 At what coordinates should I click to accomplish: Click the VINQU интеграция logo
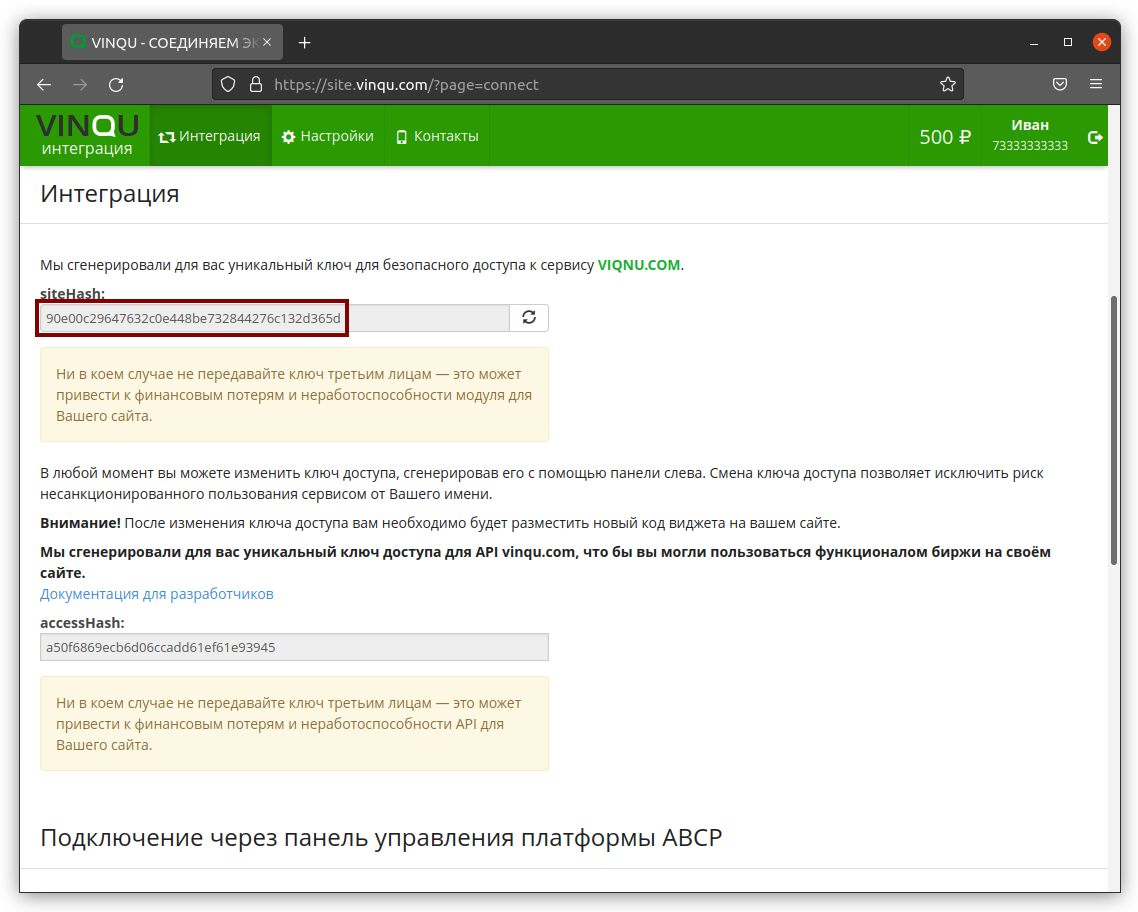pos(87,136)
